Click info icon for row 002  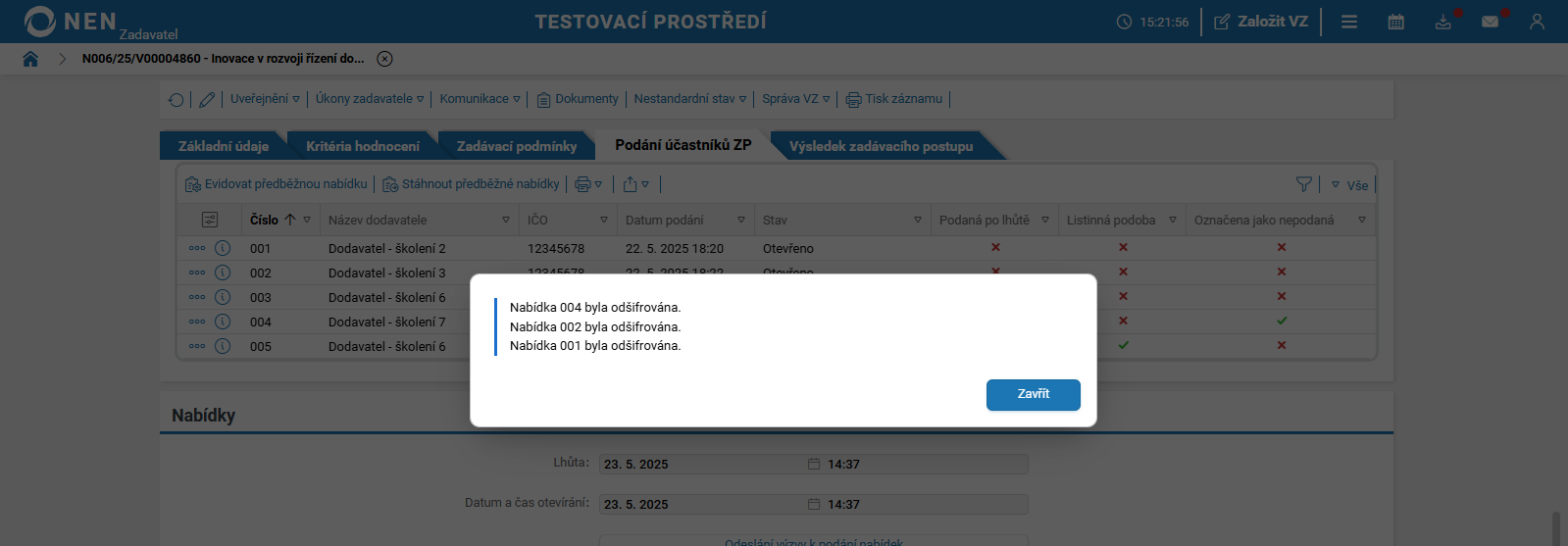(x=223, y=273)
